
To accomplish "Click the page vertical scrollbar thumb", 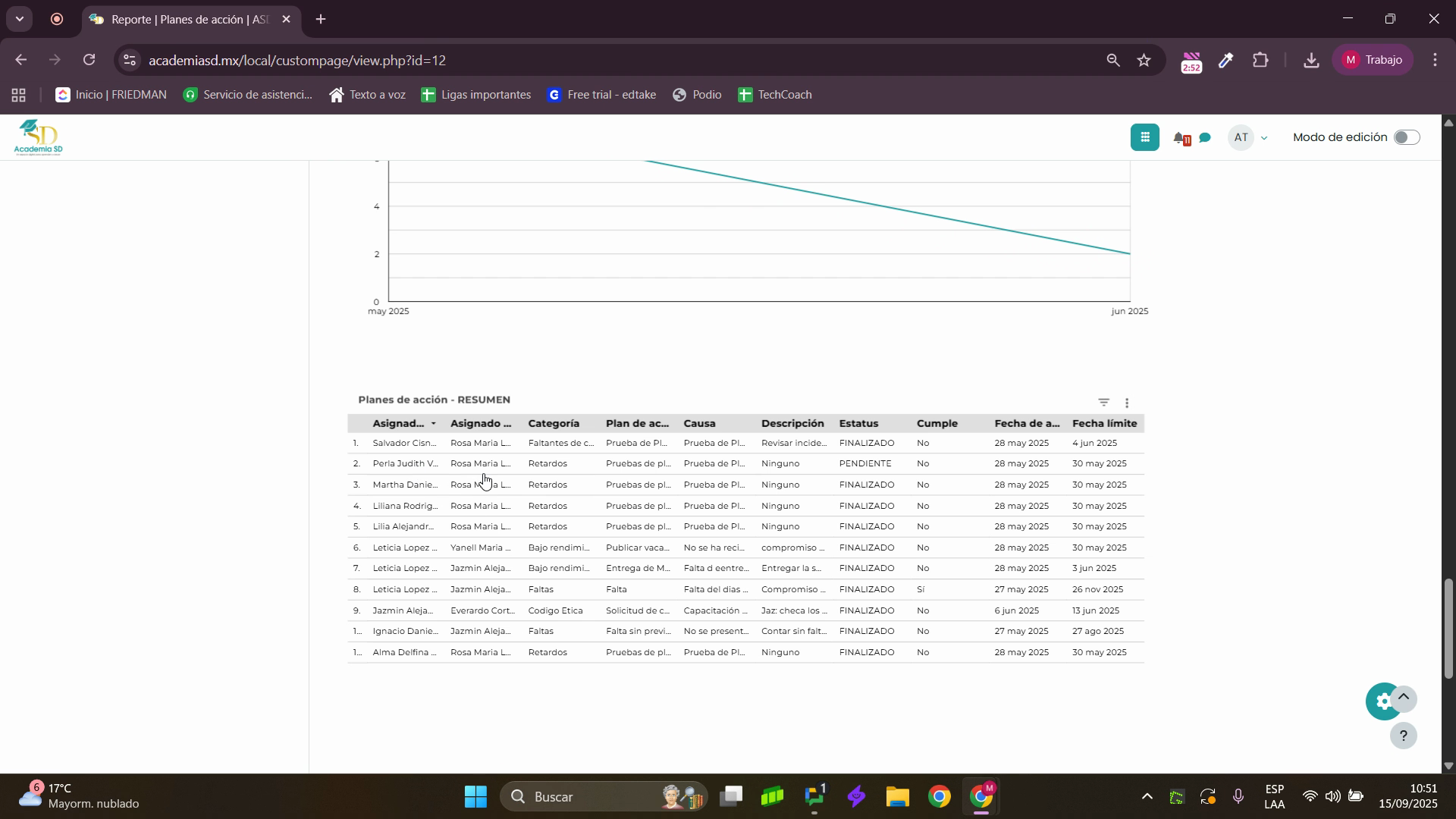I will click(x=1448, y=628).
